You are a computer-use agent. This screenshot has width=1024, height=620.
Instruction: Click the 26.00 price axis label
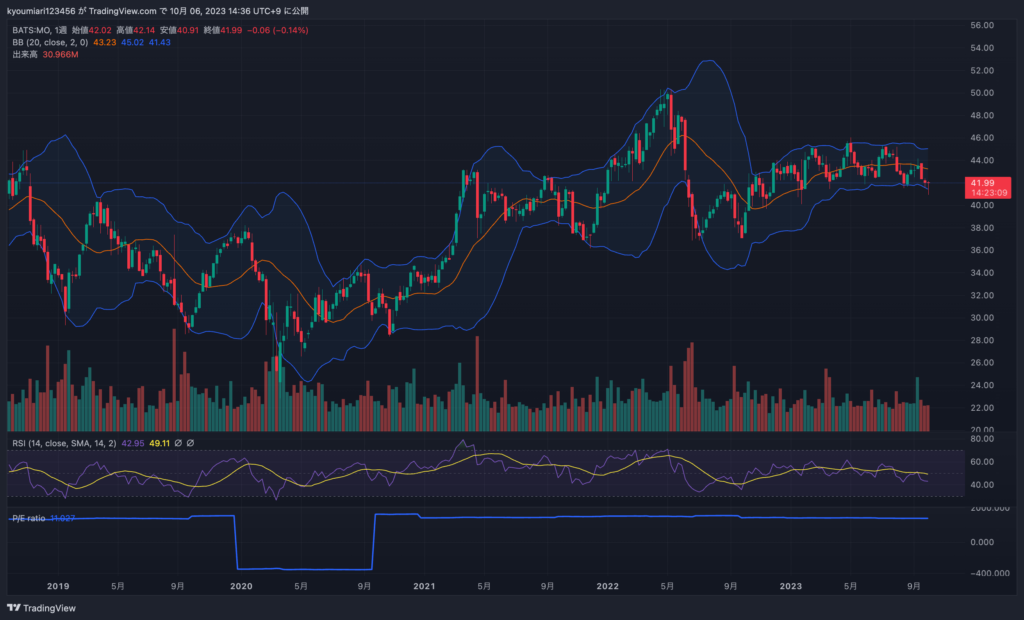point(982,363)
